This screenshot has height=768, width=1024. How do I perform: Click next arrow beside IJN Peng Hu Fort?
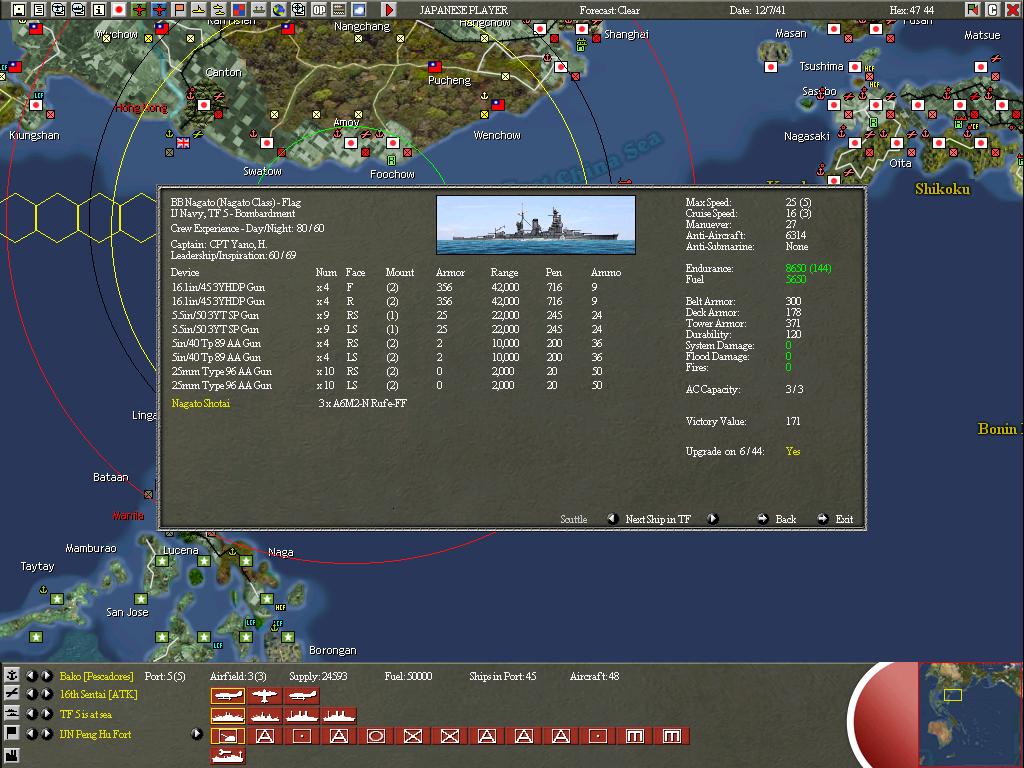46,733
